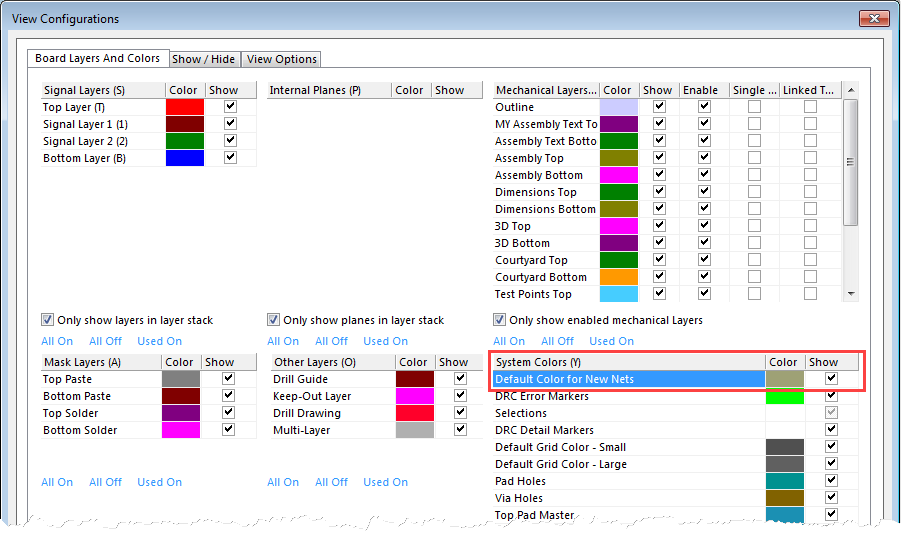Select the DRC Detail Markers row
The image size is (902, 533).
(629, 430)
